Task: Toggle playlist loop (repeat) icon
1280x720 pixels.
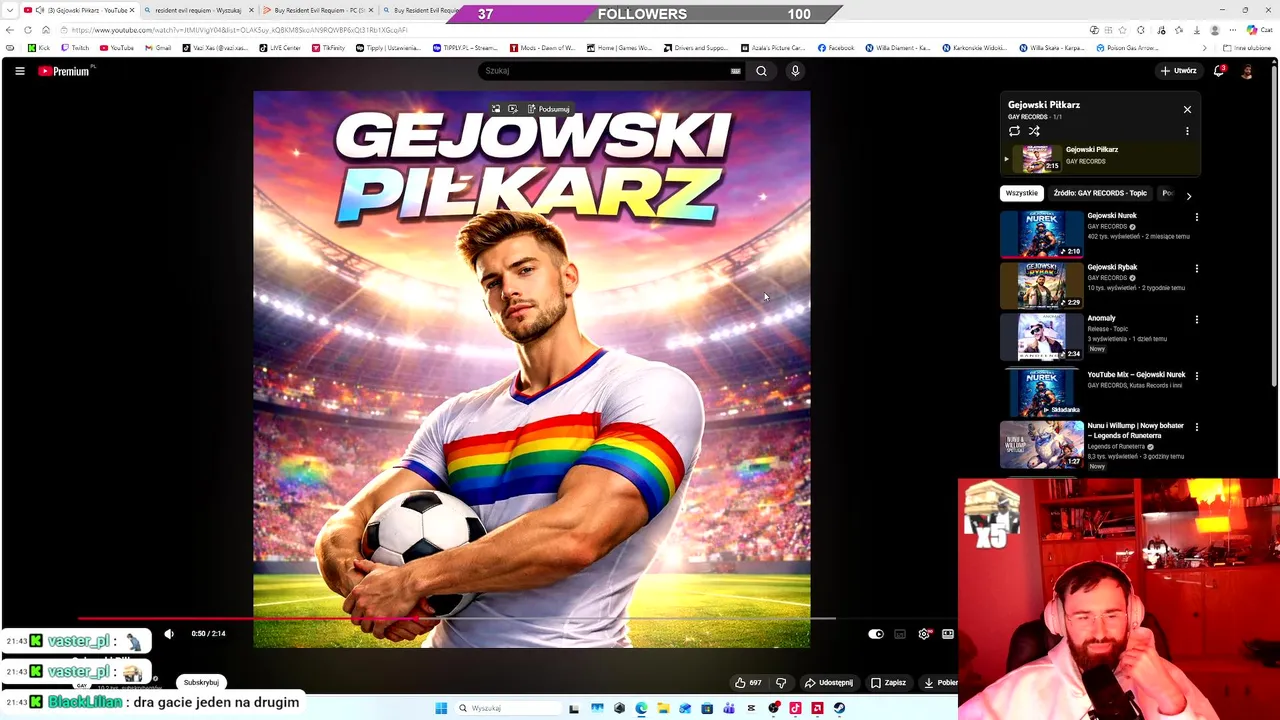Action: pos(1014,131)
